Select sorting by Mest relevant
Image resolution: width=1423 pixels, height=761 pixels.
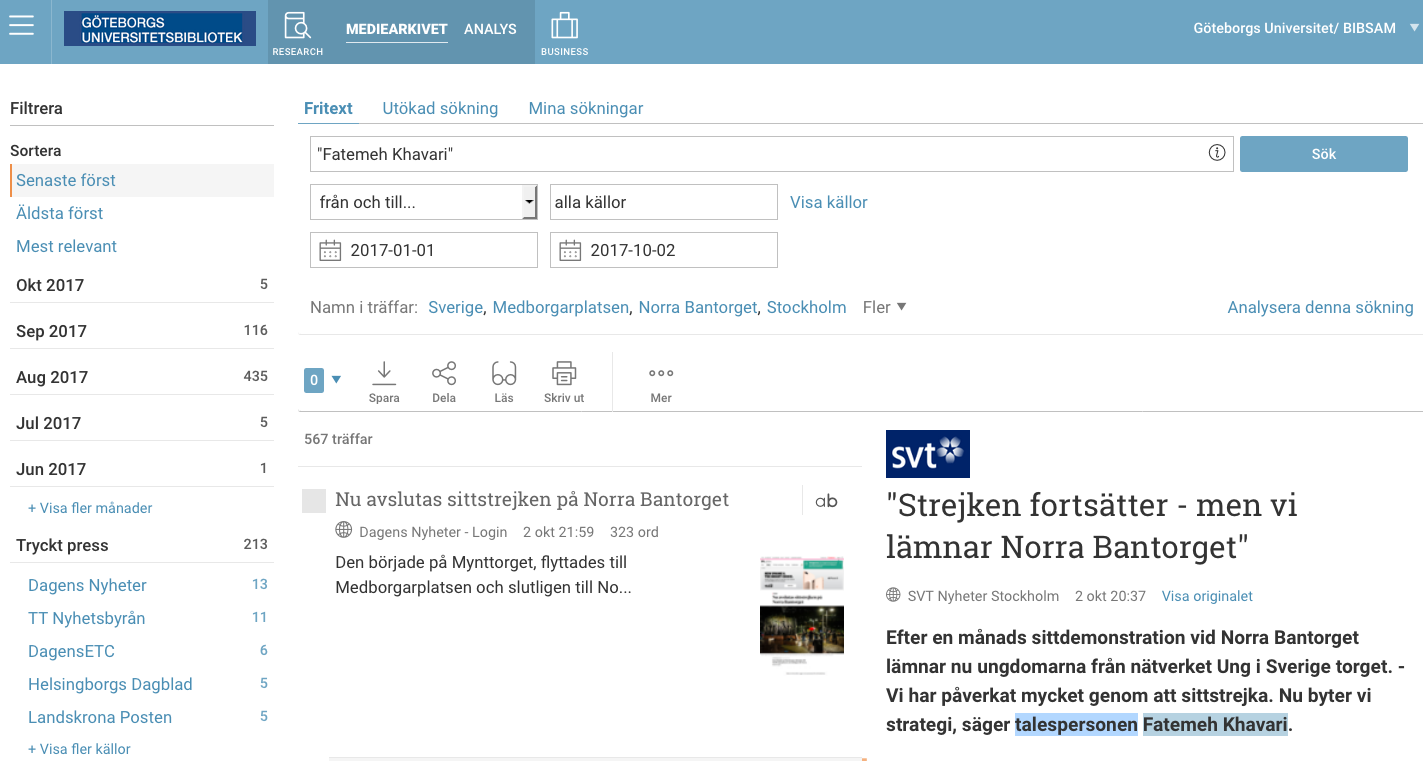tap(66, 246)
